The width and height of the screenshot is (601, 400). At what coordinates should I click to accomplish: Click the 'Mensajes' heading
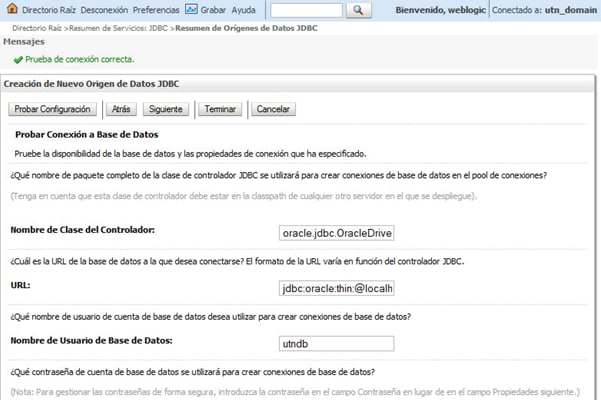24,41
